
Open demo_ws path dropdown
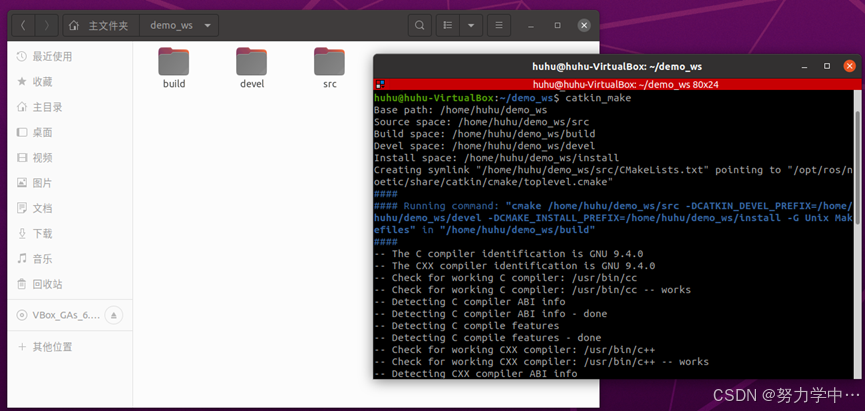tap(207, 25)
